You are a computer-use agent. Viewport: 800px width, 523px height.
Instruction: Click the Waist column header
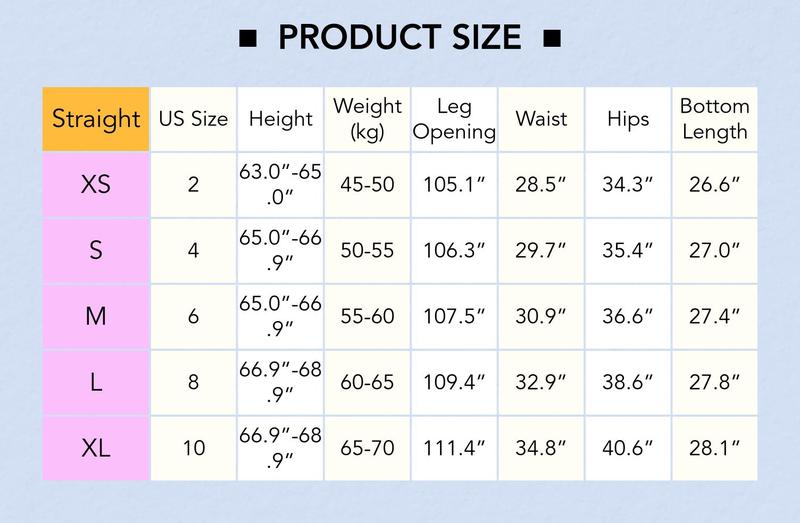coord(541,119)
